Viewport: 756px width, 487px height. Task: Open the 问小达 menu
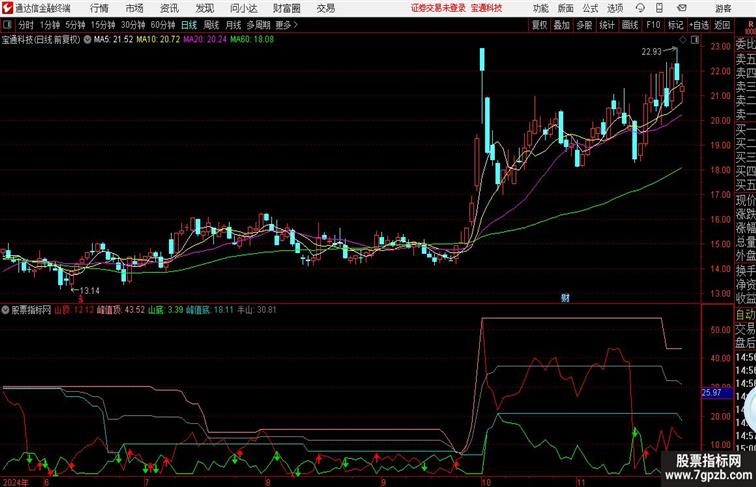(243, 8)
